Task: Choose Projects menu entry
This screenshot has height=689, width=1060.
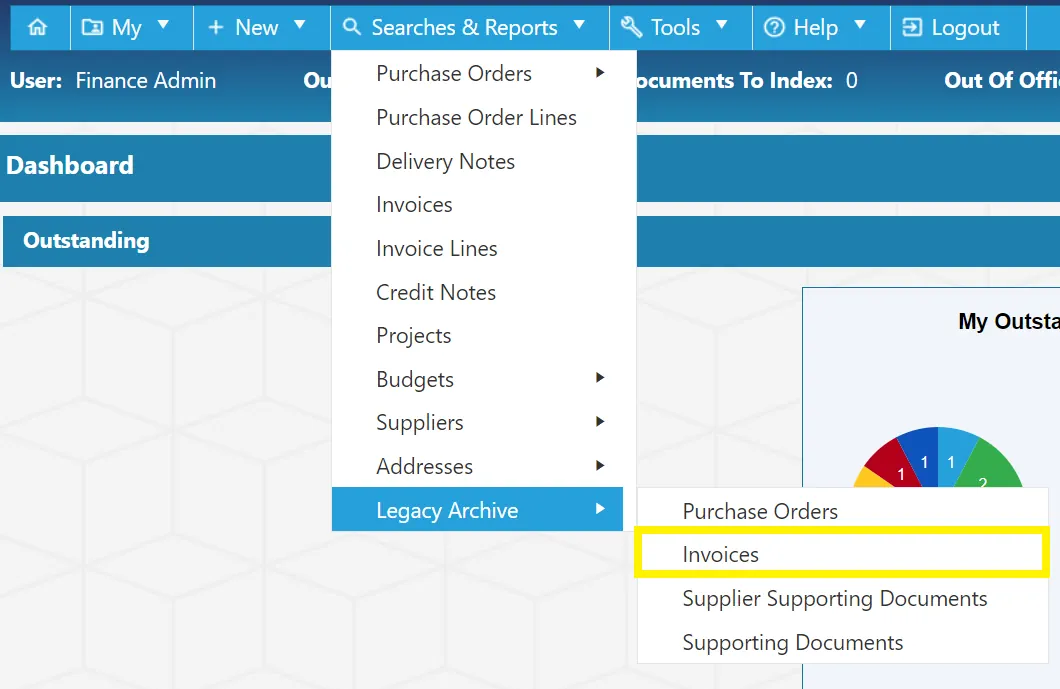Action: click(477, 336)
